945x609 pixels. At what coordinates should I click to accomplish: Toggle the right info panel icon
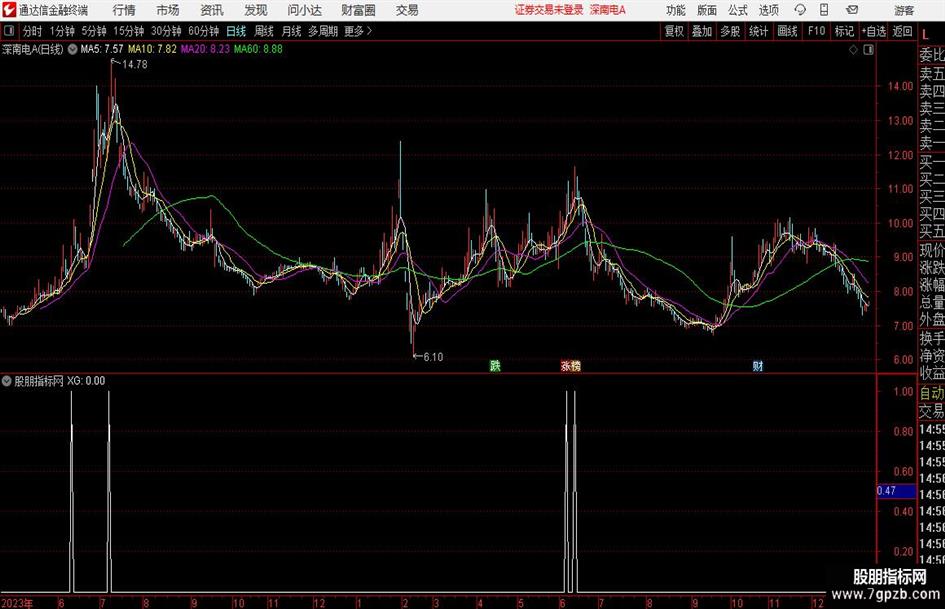[x=868, y=50]
